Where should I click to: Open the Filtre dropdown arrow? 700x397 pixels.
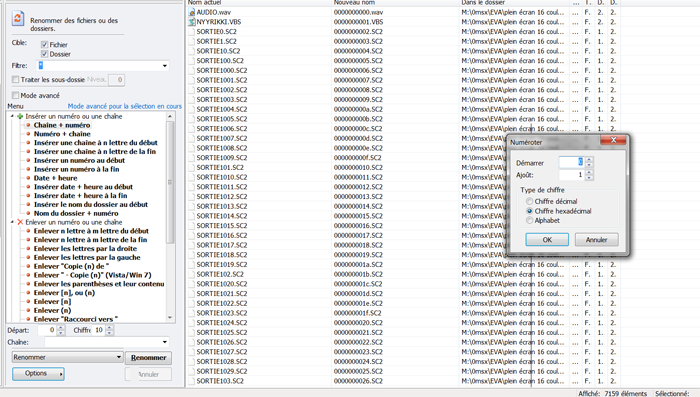pyautogui.click(x=165, y=66)
